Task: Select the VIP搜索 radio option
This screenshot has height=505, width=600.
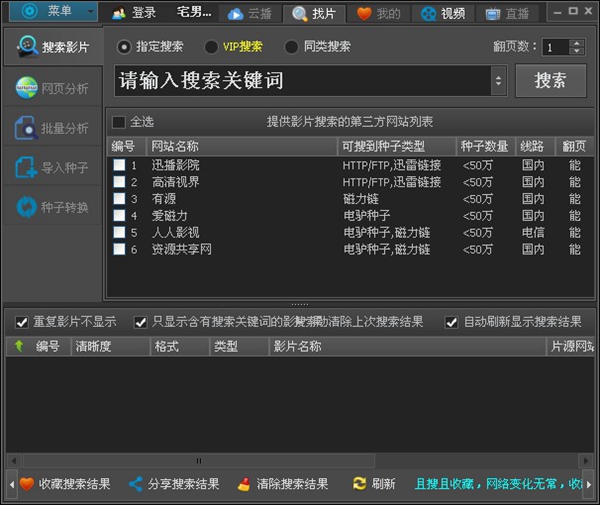Action: pos(211,47)
